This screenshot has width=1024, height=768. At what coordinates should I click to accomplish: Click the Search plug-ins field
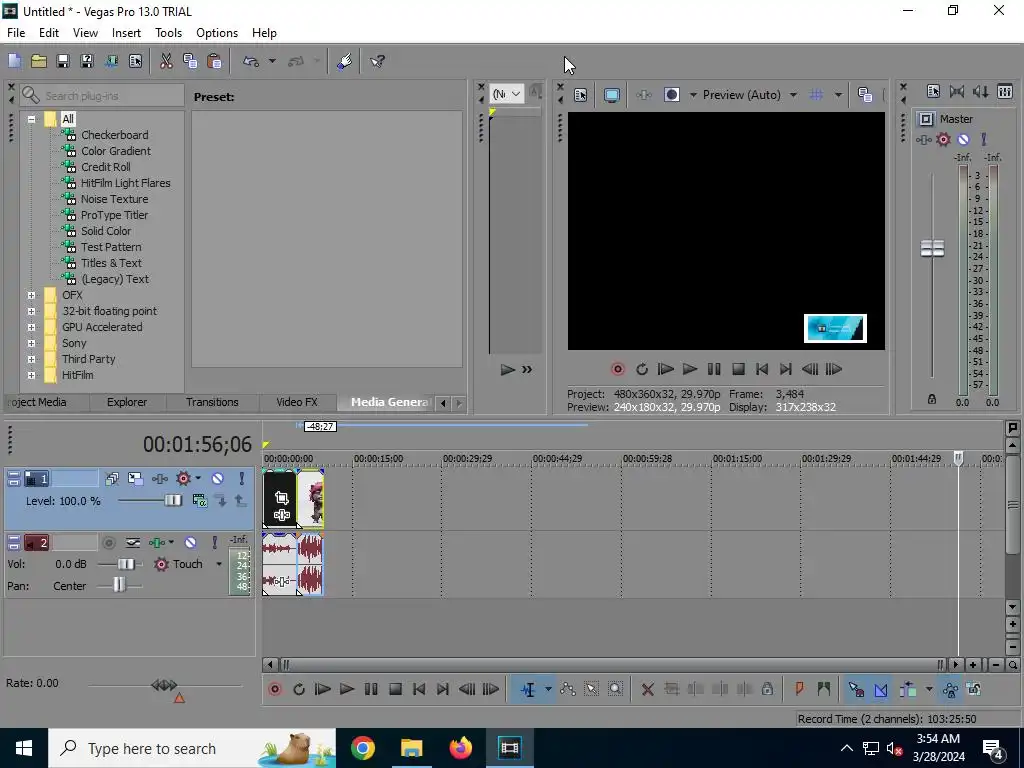point(102,95)
